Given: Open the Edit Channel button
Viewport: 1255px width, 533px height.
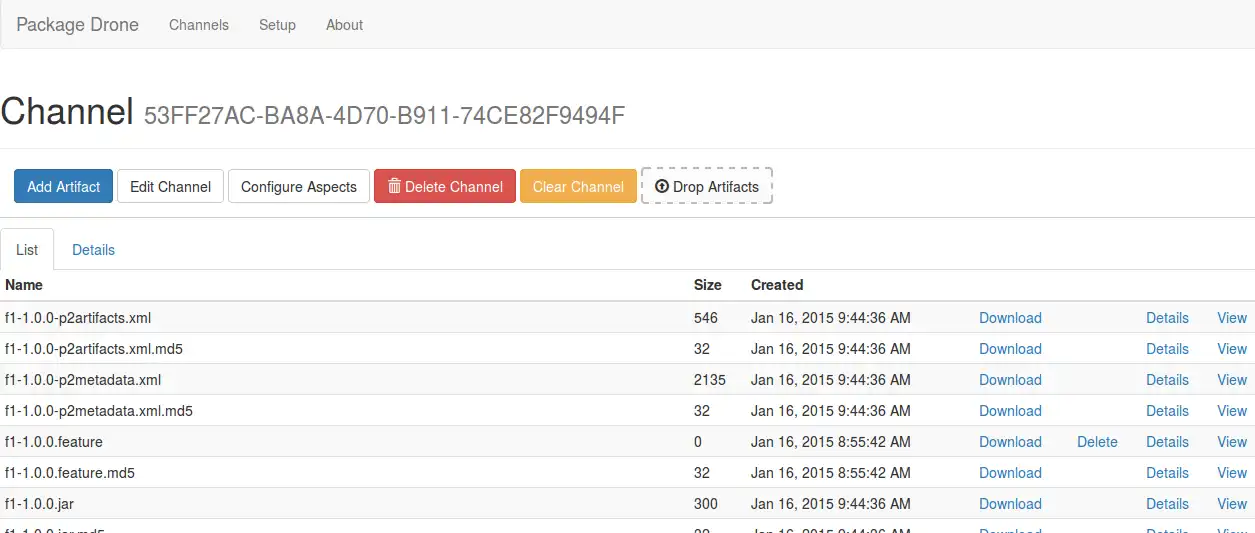Looking at the screenshot, I should click(x=170, y=186).
